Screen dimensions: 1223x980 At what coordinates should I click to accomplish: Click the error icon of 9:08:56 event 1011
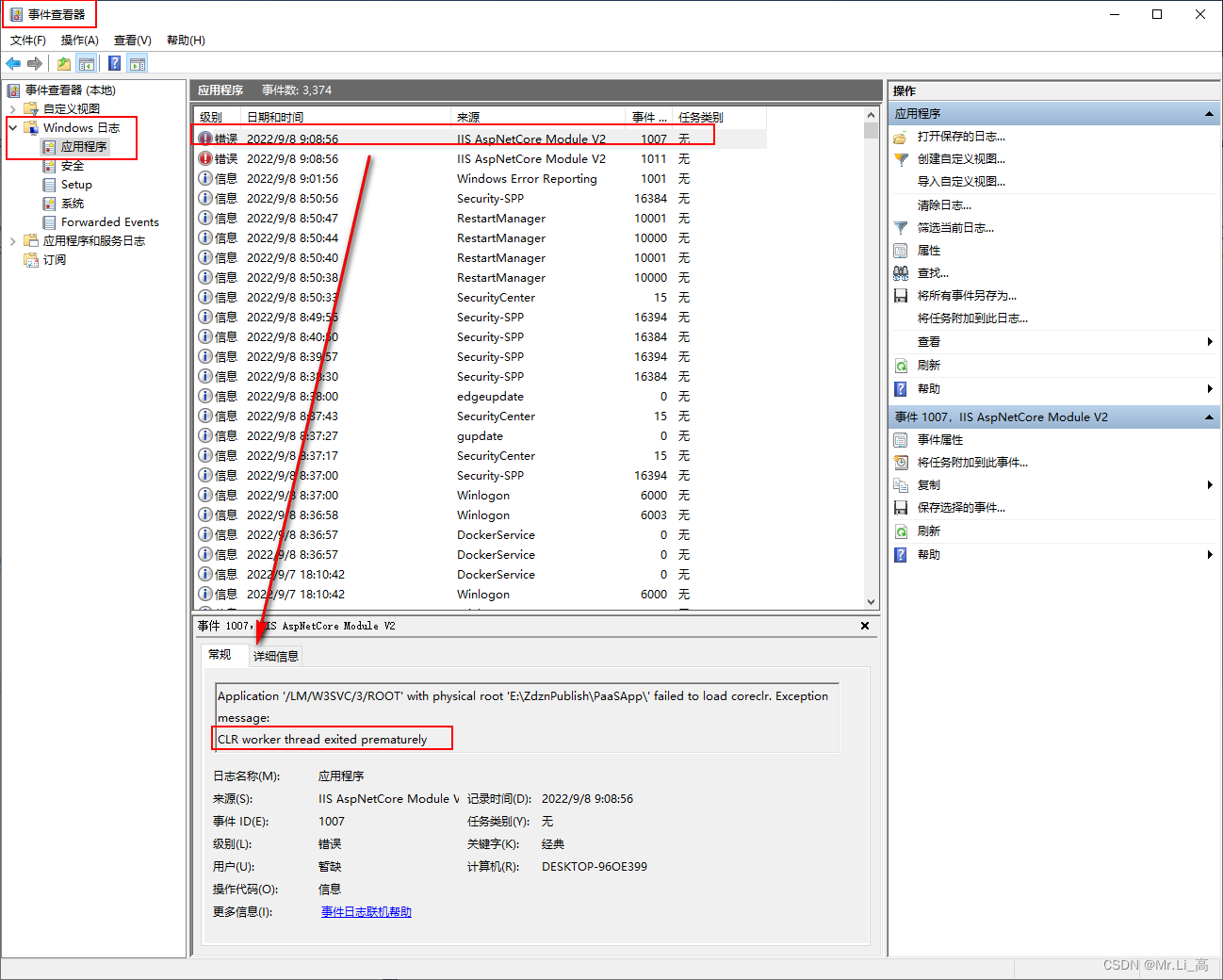[x=205, y=158]
